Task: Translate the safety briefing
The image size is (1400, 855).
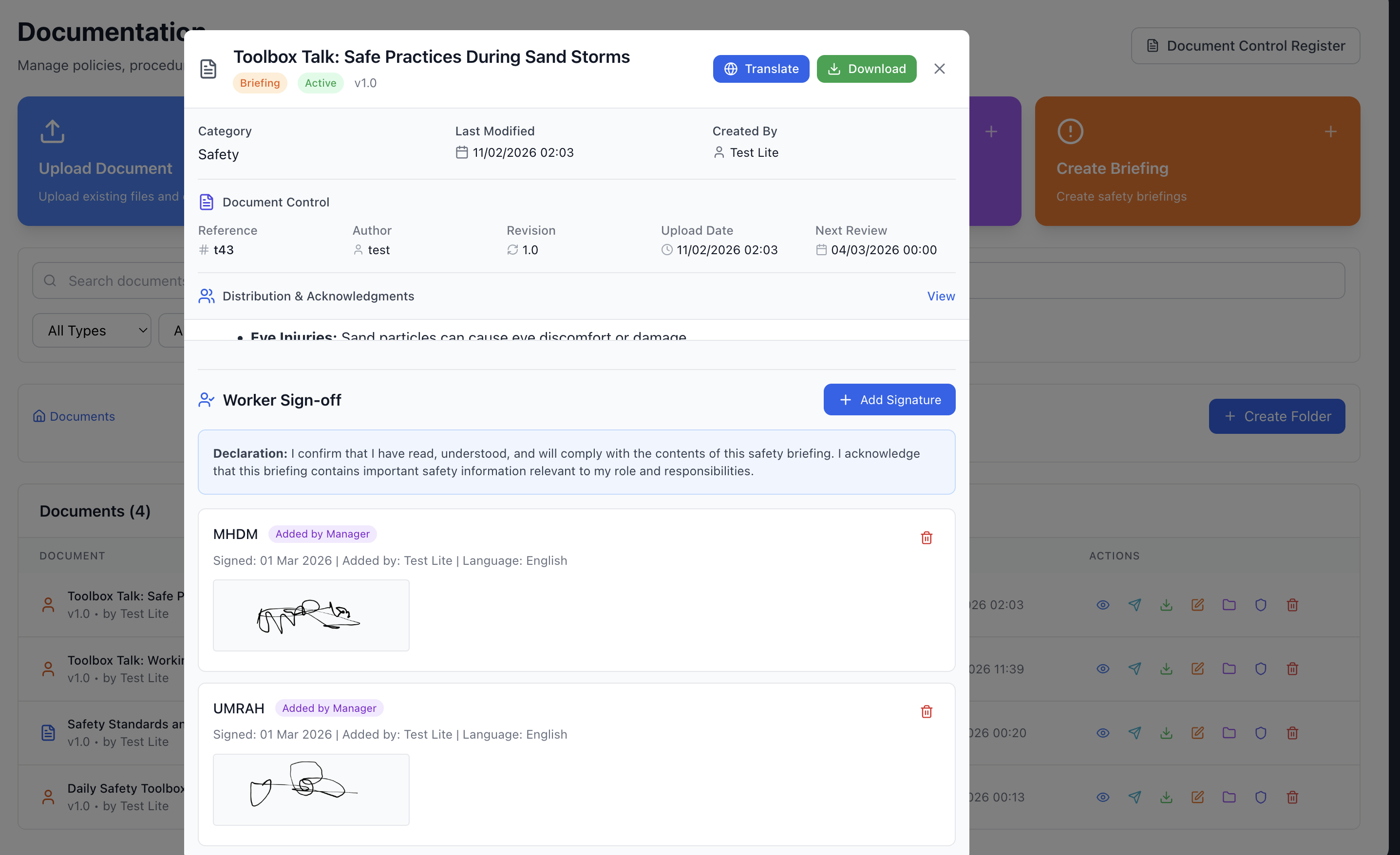Action: [761, 69]
